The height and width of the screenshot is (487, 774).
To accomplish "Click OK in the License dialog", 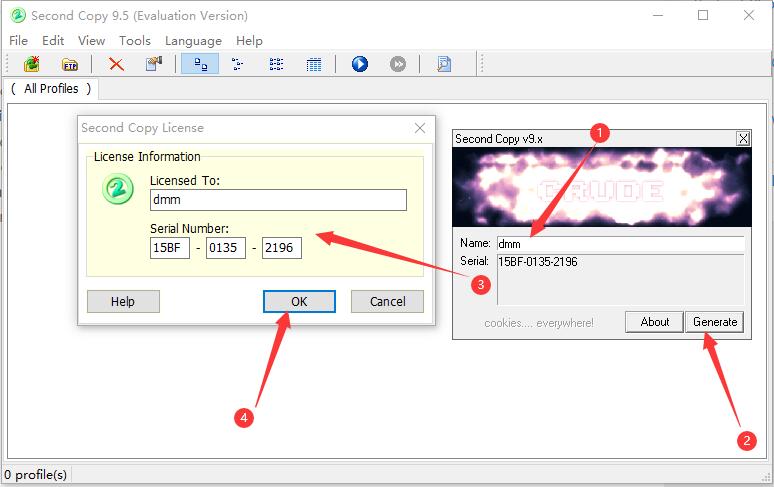I will click(x=299, y=301).
